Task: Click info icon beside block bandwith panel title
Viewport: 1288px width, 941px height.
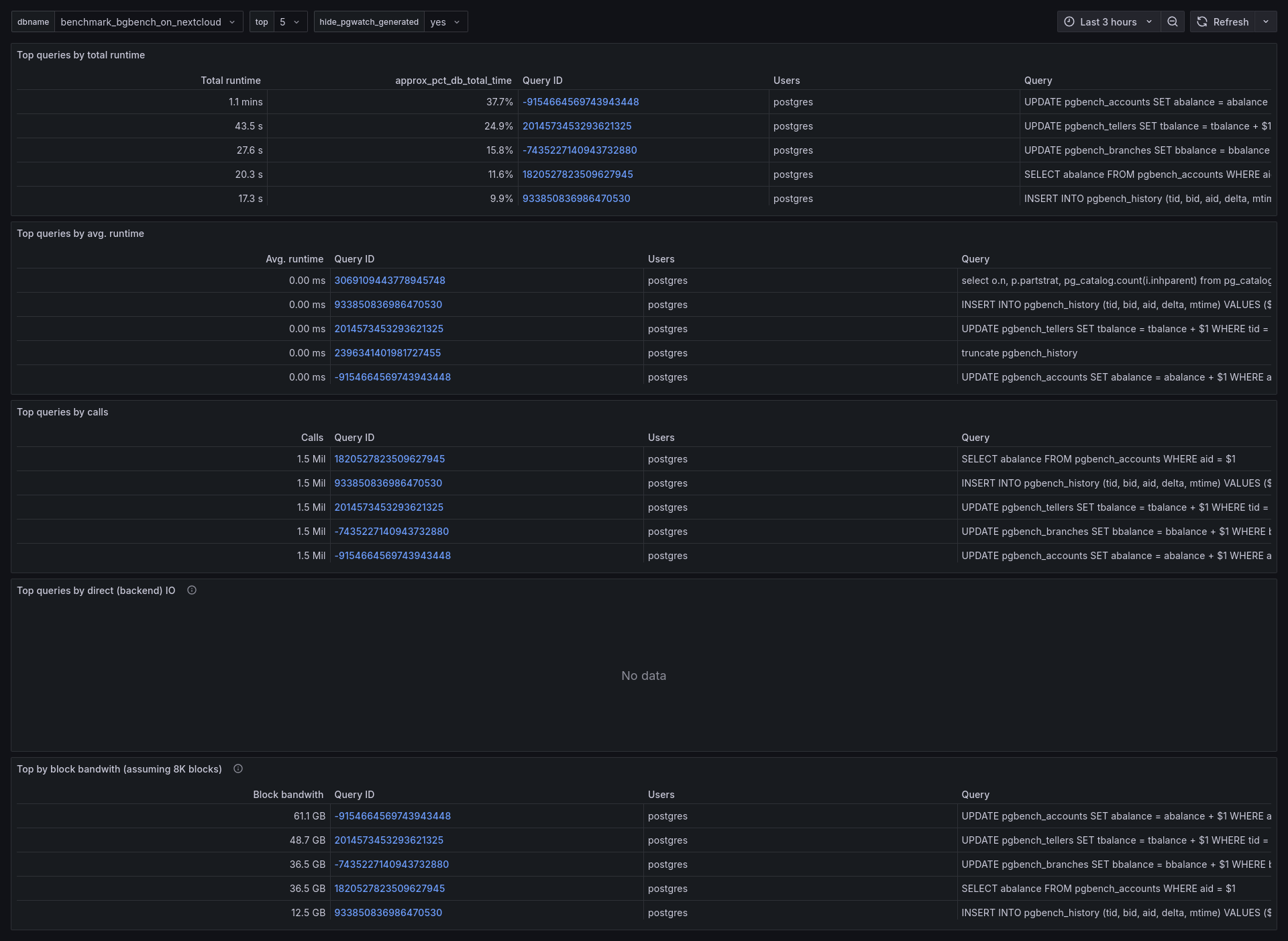Action: pos(238,769)
